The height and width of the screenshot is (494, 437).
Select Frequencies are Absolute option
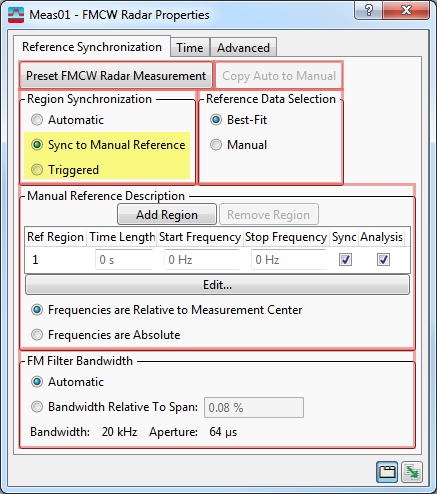[37, 334]
